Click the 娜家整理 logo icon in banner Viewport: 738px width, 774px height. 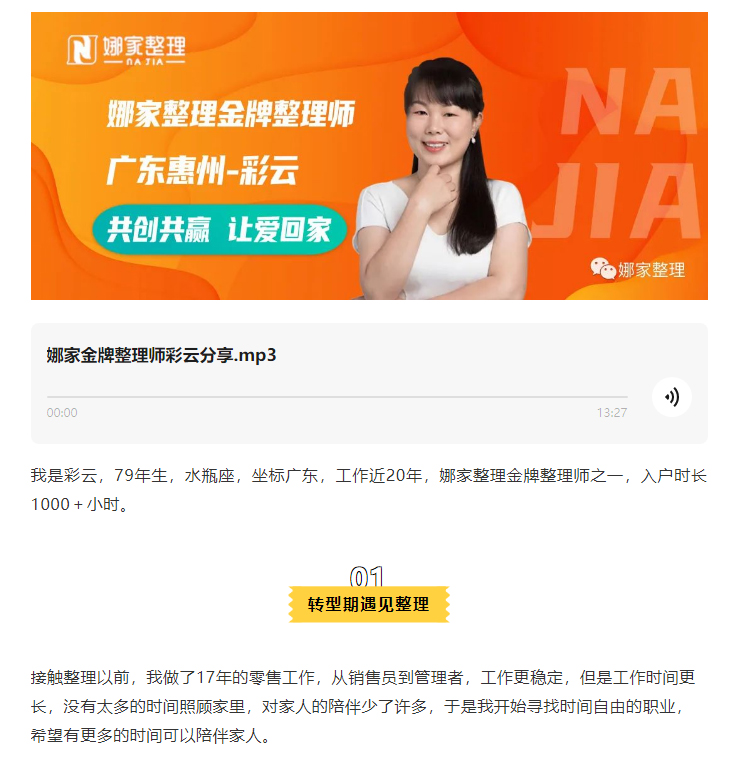tap(81, 49)
